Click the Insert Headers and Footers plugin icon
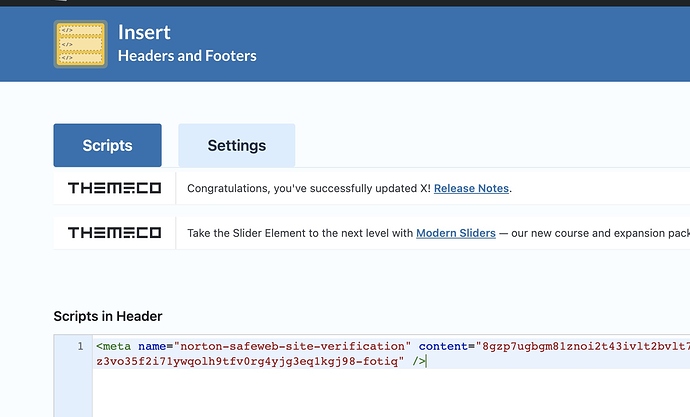 (80, 44)
